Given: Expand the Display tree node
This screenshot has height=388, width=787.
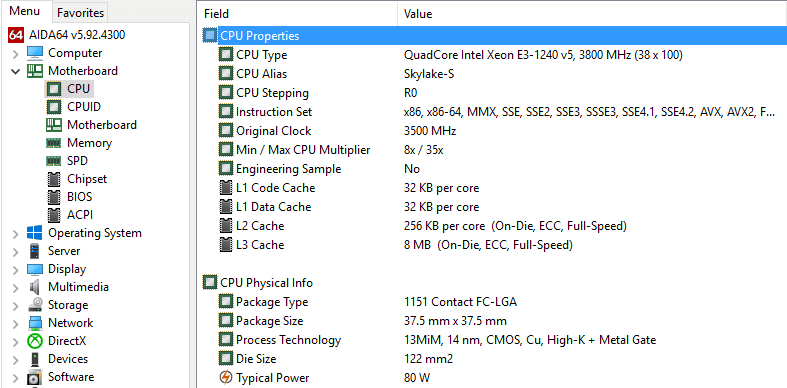Looking at the screenshot, I should (x=16, y=270).
